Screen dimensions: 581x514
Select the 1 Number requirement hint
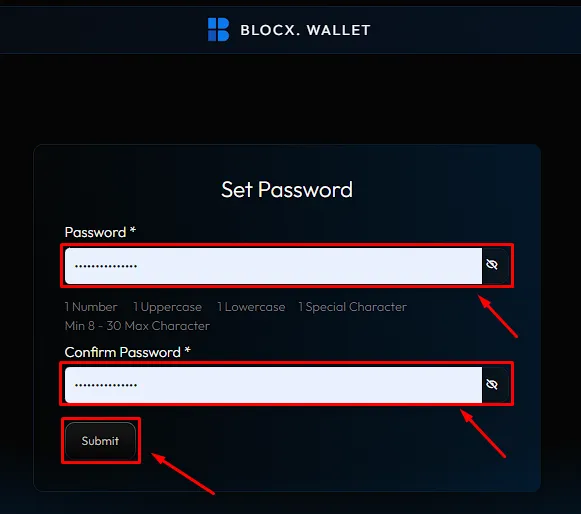tap(91, 307)
